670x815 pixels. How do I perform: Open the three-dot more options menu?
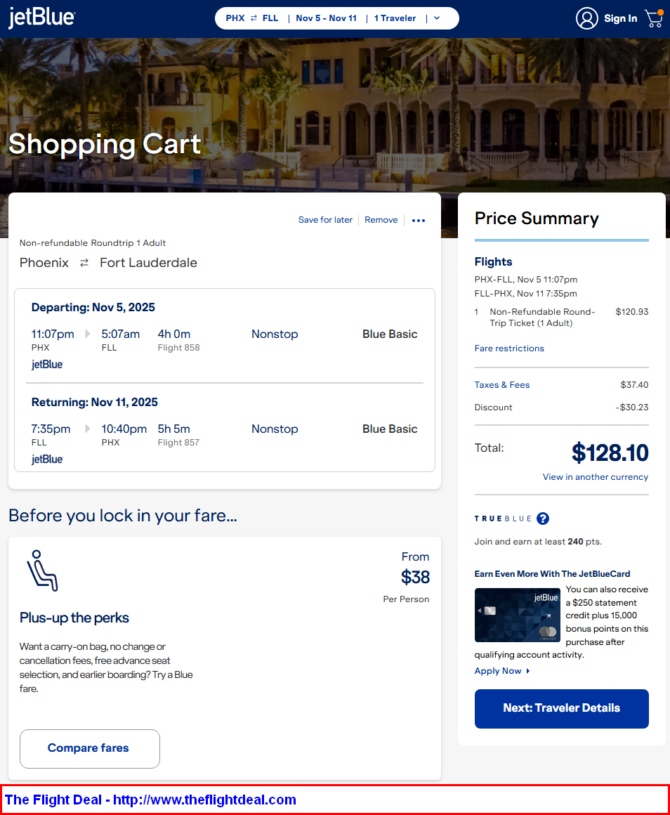click(x=418, y=220)
